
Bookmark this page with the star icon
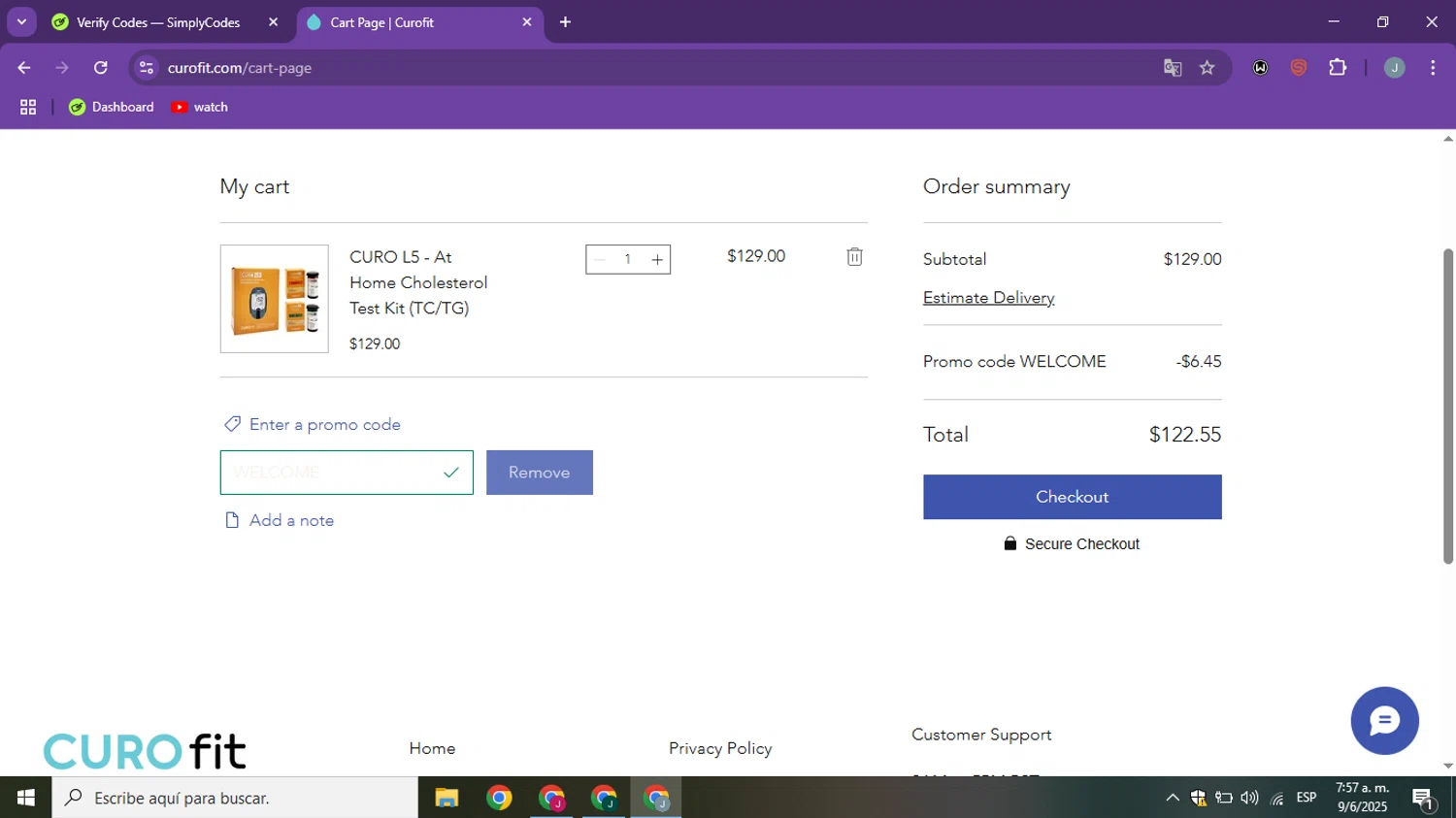(1207, 68)
